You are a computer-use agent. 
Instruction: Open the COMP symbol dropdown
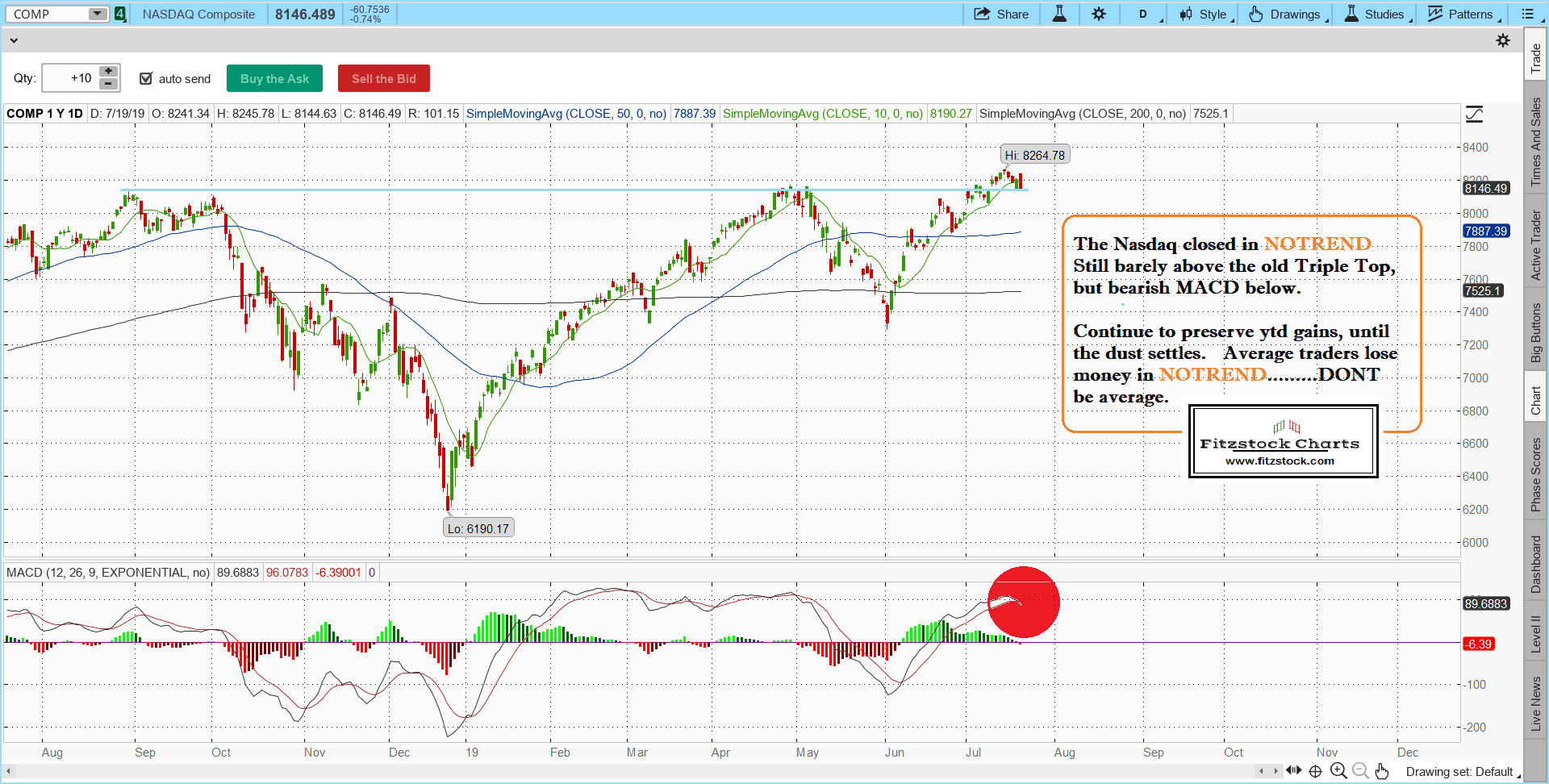pyautogui.click(x=97, y=14)
